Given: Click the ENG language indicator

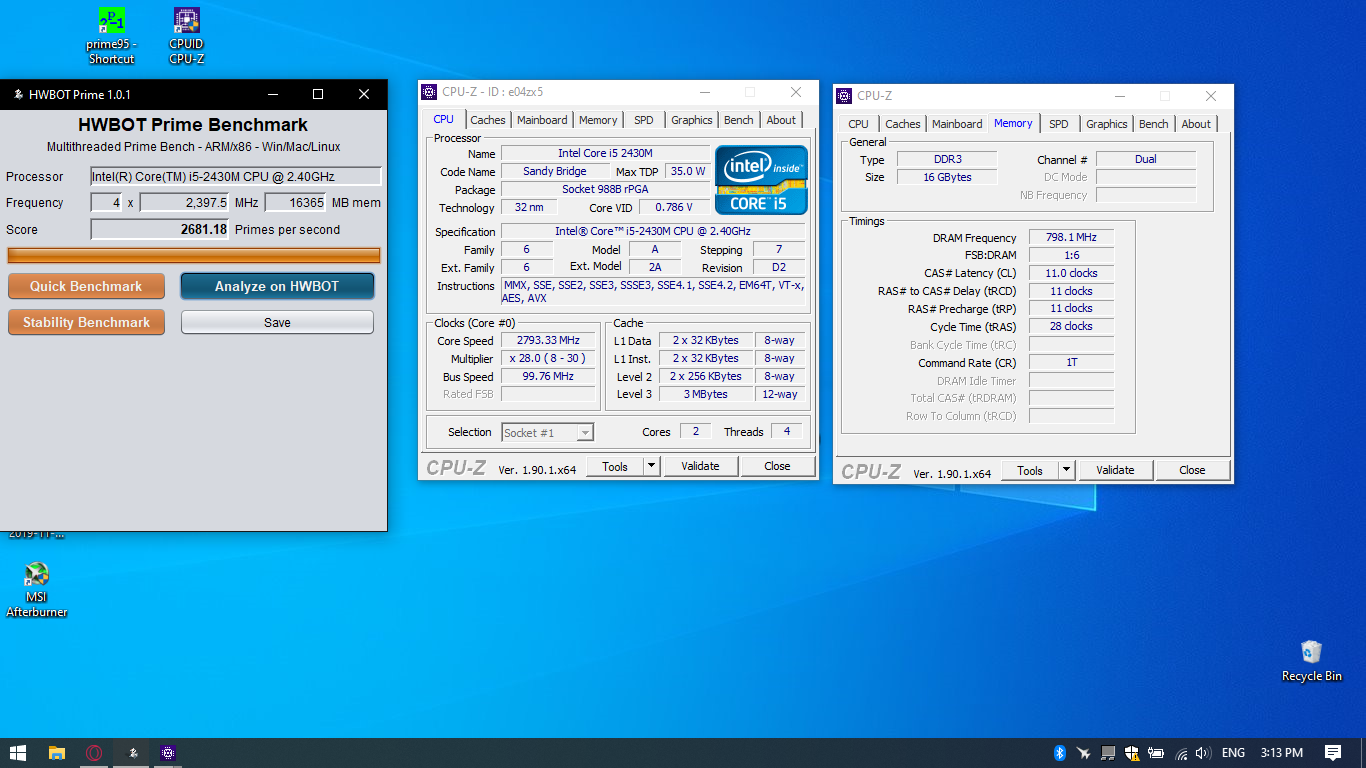Looking at the screenshot, I should pos(1233,753).
